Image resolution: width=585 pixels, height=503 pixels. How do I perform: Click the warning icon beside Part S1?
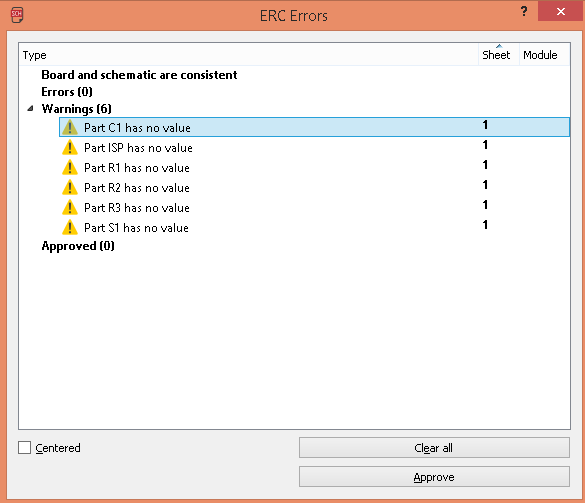pyautogui.click(x=70, y=227)
